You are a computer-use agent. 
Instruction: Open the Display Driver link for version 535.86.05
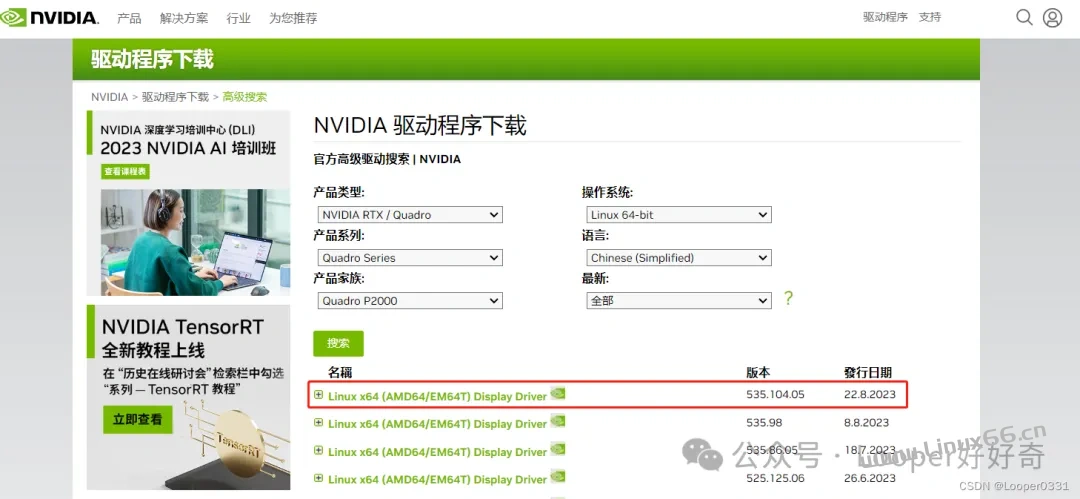point(437,452)
